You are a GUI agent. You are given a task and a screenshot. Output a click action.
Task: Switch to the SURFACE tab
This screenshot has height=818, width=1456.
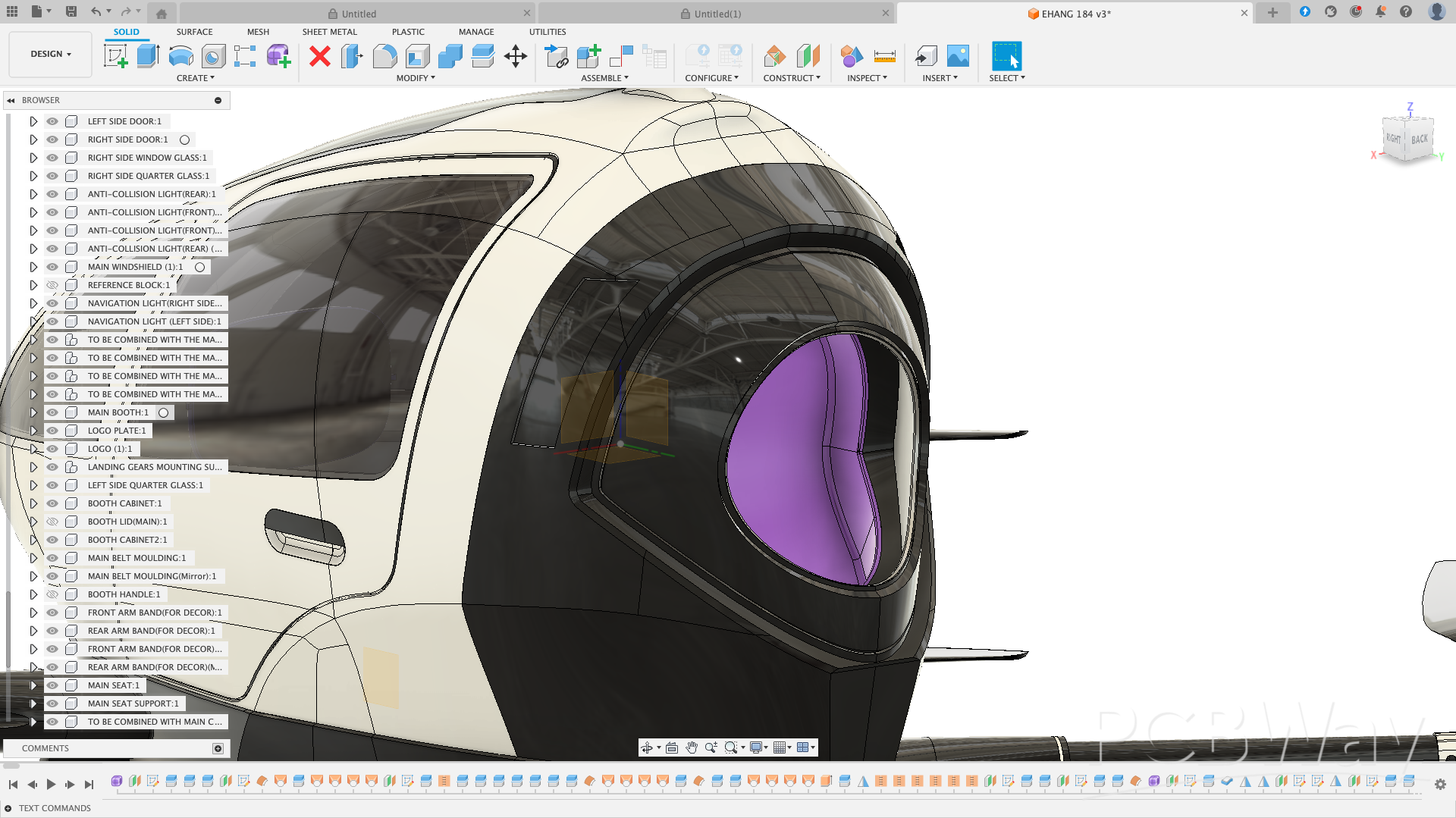point(194,32)
